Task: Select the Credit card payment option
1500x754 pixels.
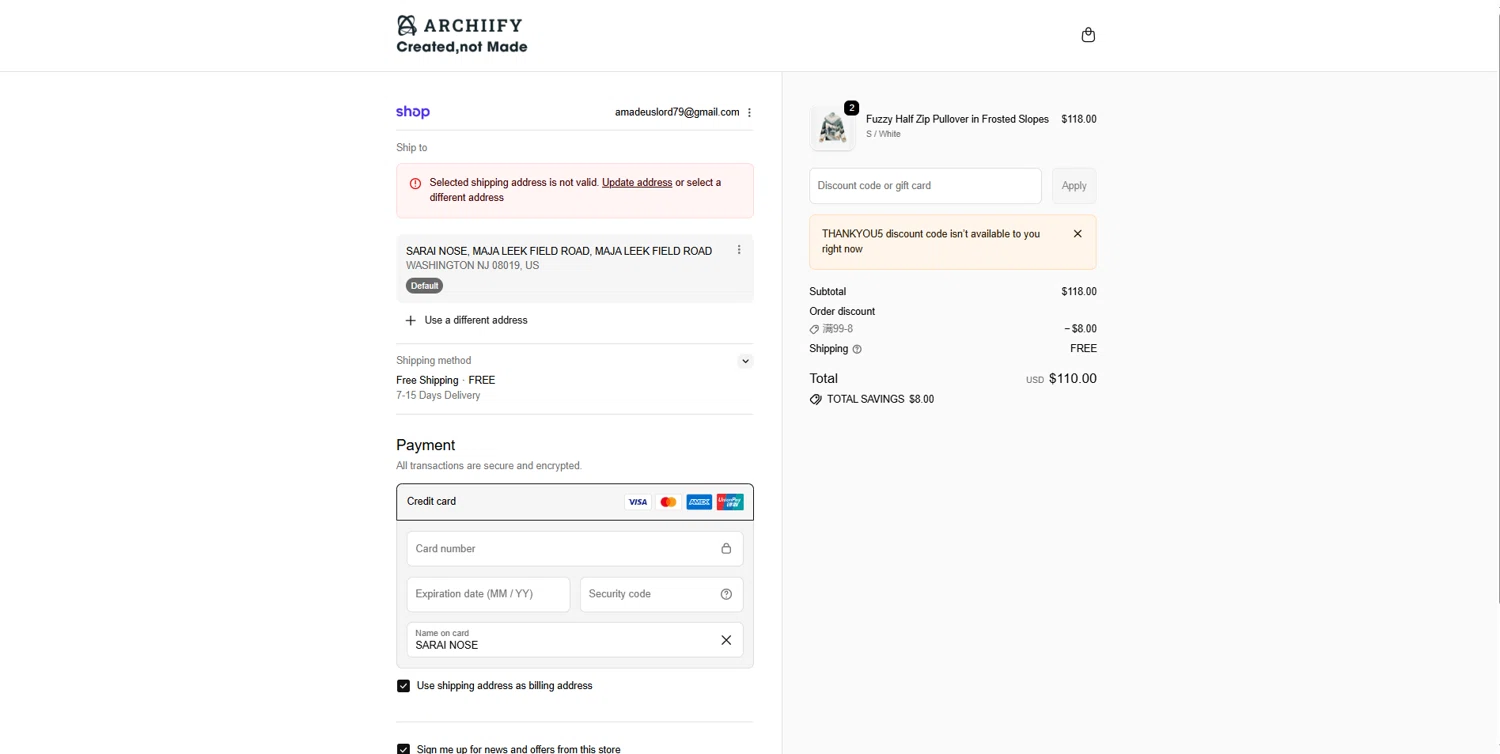Action: coord(575,502)
